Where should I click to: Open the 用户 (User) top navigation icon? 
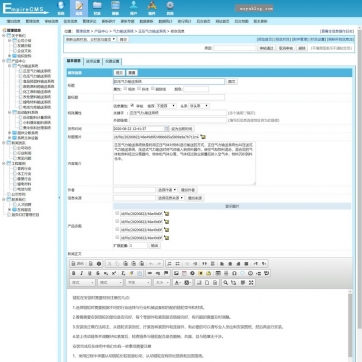point(134,8)
